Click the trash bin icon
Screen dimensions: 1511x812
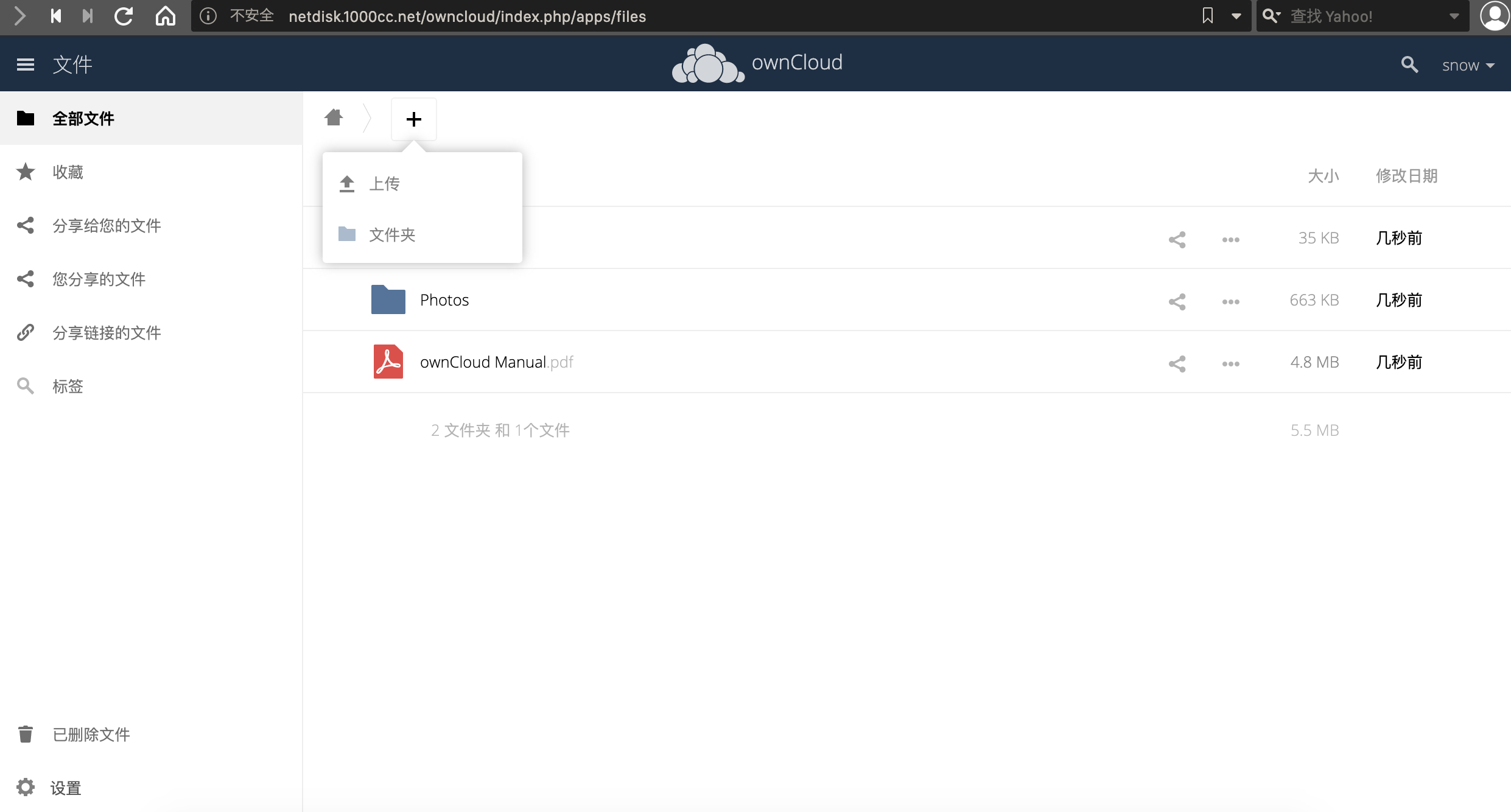pos(26,734)
